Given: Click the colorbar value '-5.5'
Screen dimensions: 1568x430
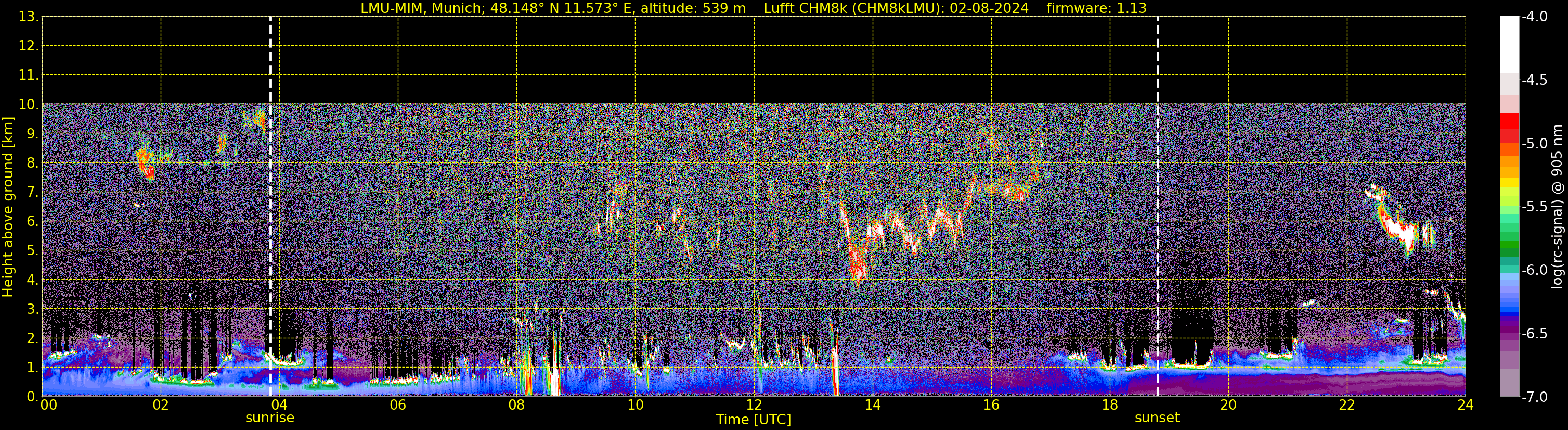Looking at the screenshot, I should (x=1534, y=207).
